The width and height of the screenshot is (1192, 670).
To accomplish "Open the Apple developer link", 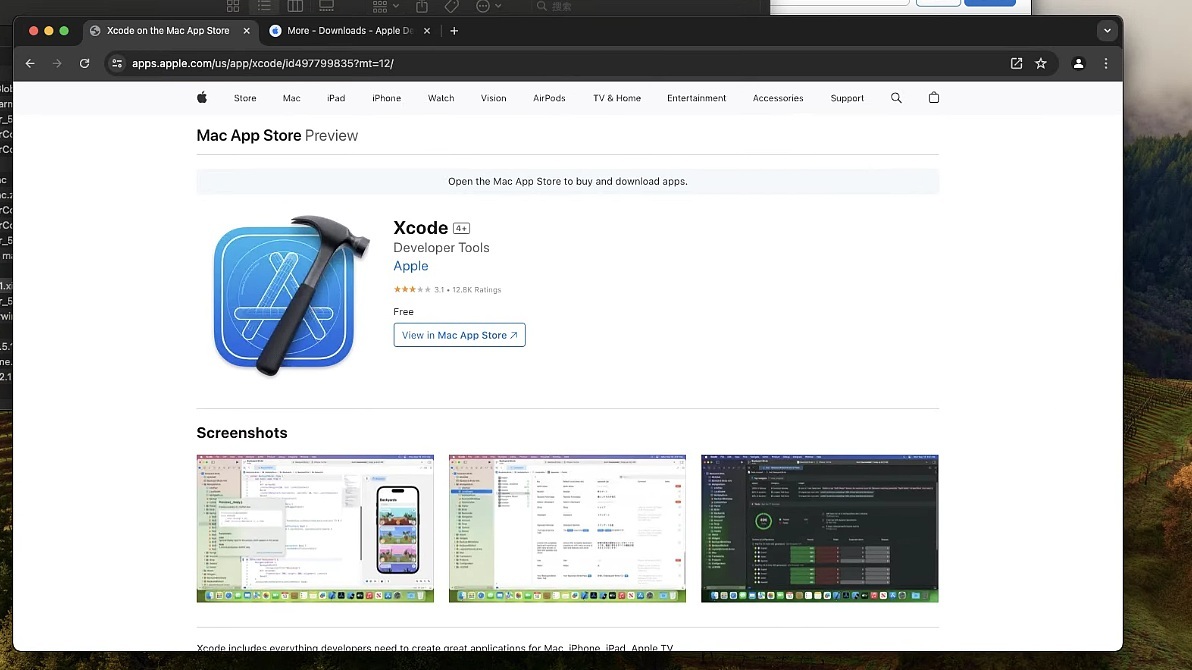I will (411, 266).
